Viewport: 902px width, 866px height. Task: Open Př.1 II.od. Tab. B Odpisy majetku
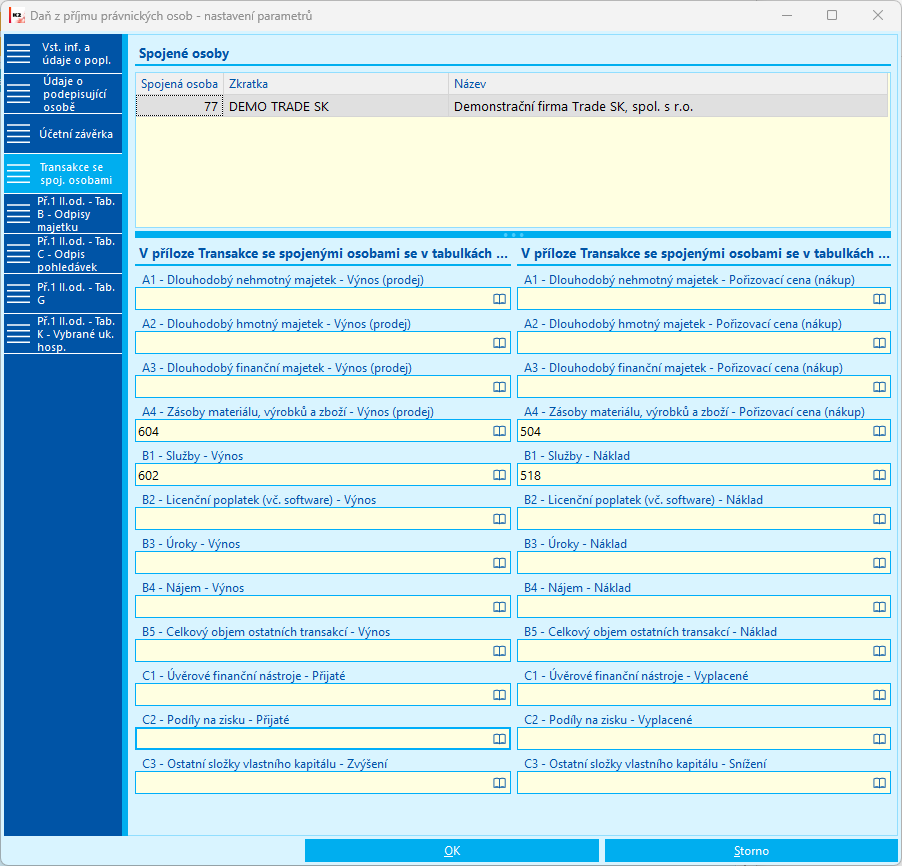(x=63, y=213)
